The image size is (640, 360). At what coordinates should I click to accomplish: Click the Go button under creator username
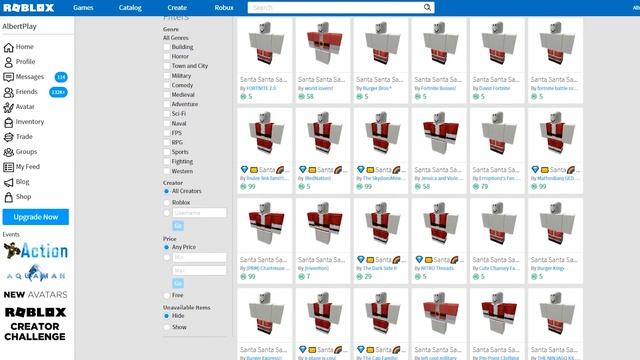178,226
